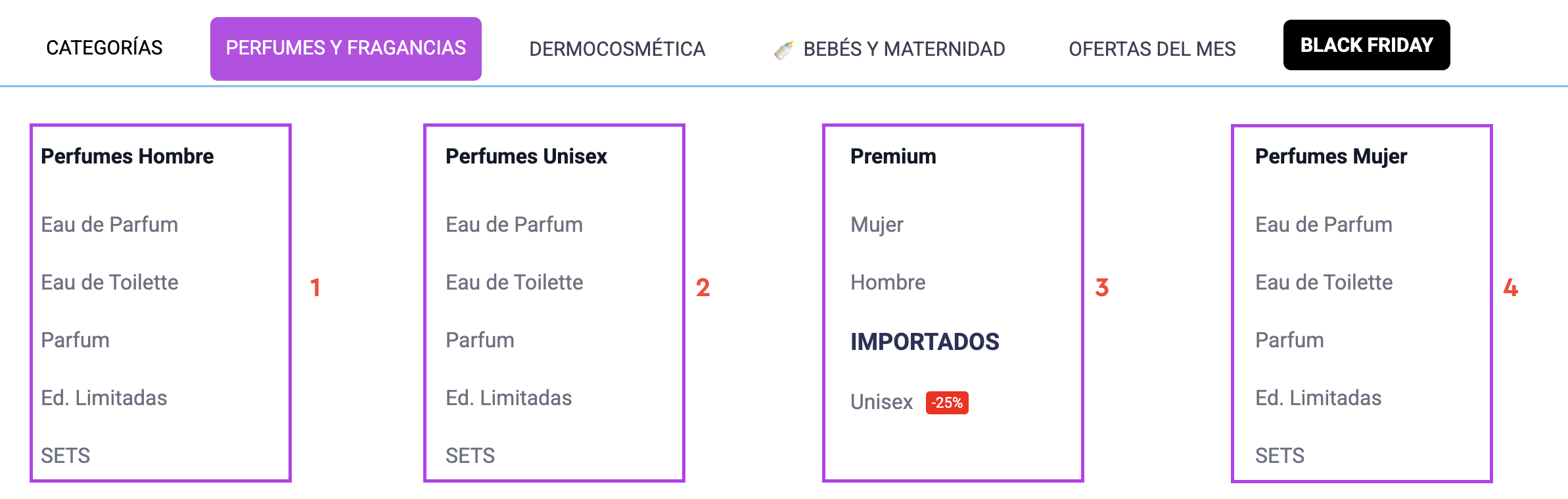Open the Perfumes Mujer heading link
The image size is (1568, 499).
(x=1331, y=156)
